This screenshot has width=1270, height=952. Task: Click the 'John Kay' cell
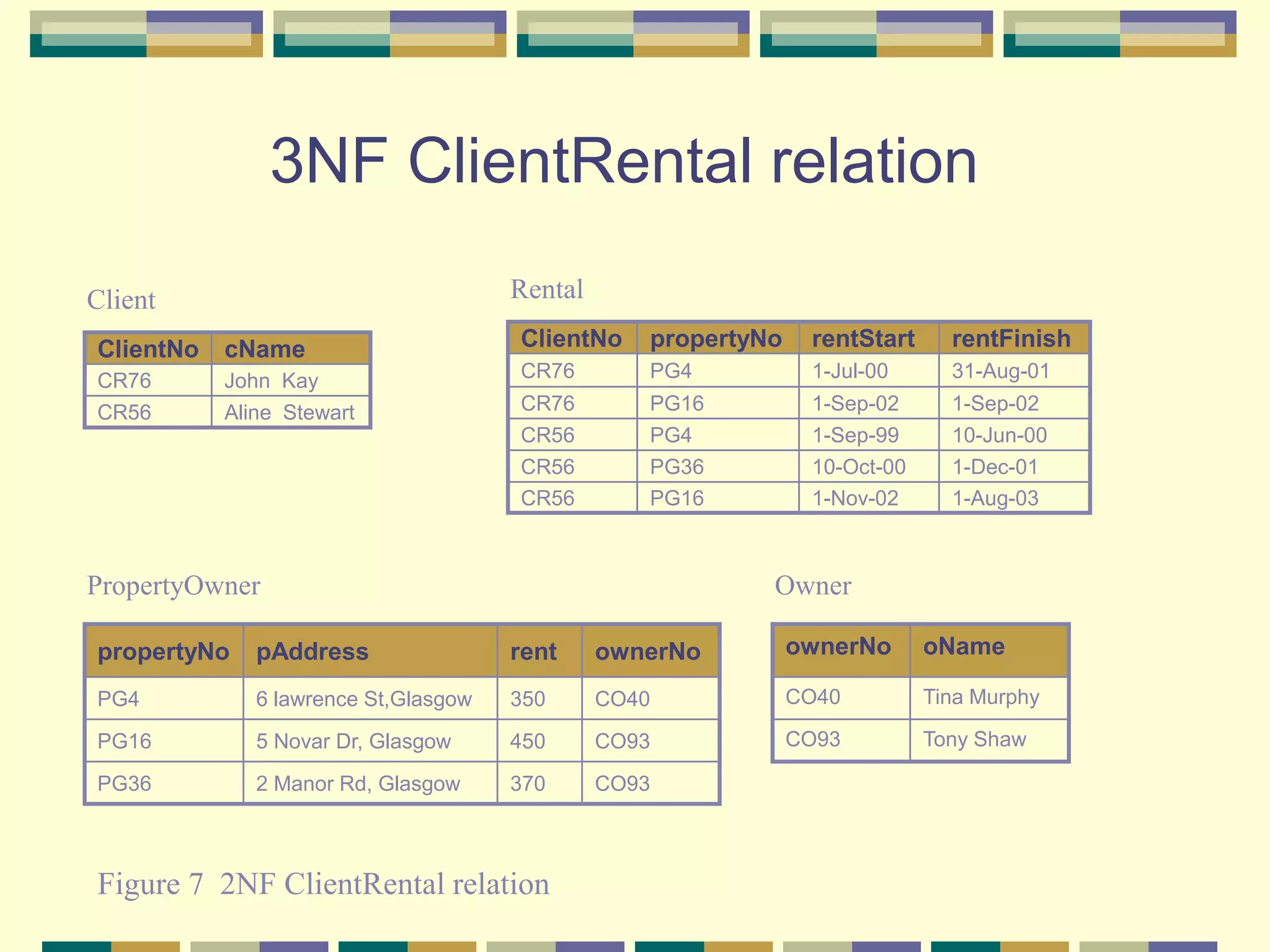click(271, 381)
